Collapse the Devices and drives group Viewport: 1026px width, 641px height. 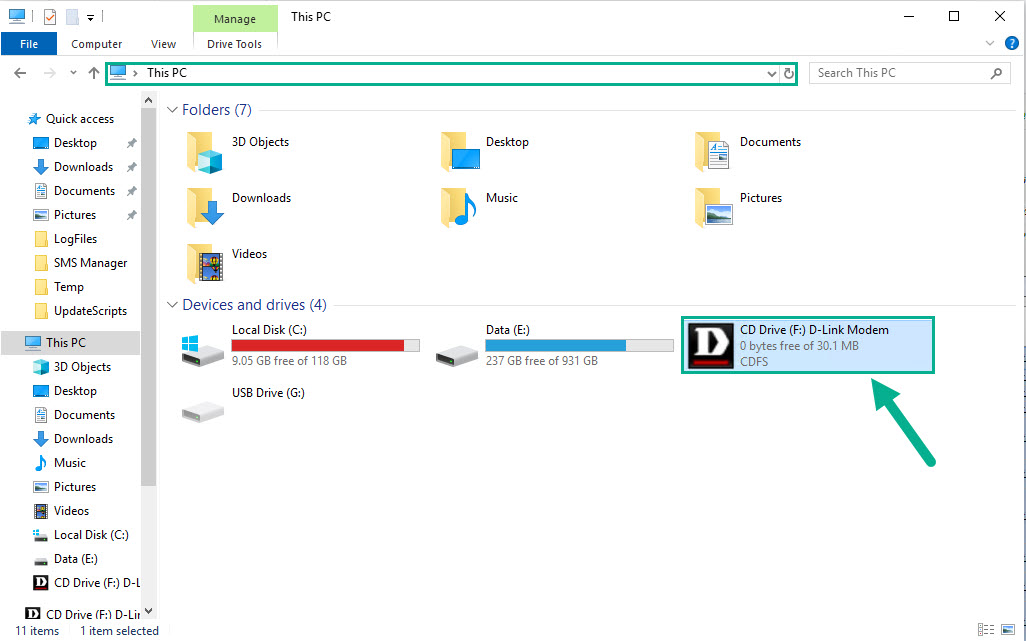[172, 305]
